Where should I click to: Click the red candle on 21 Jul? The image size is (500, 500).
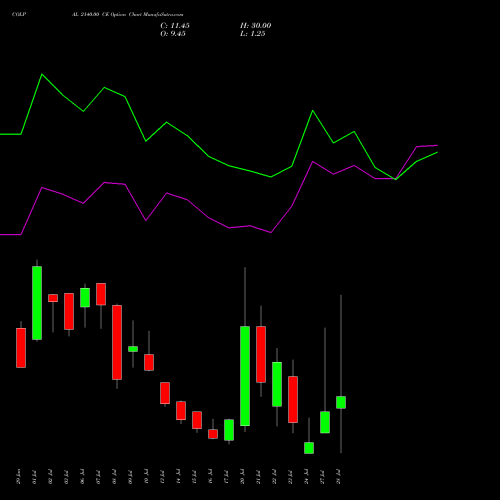[x=261, y=354]
